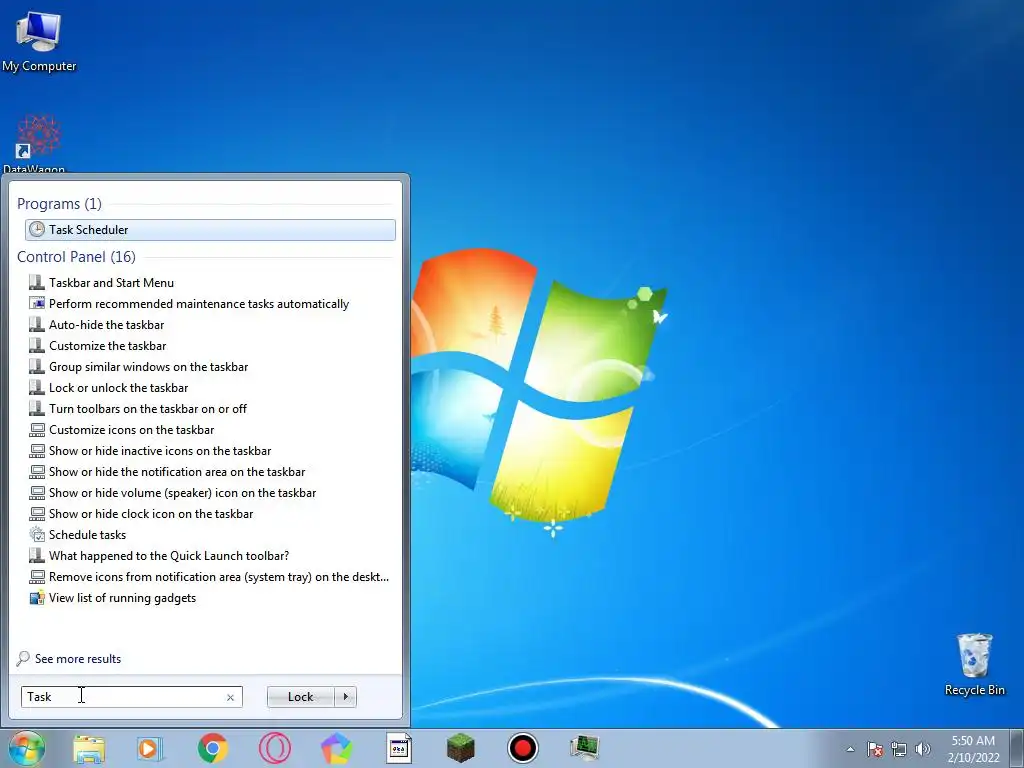Select Remove icons from notification area result
Screen dimensions: 1024x768
219,577
